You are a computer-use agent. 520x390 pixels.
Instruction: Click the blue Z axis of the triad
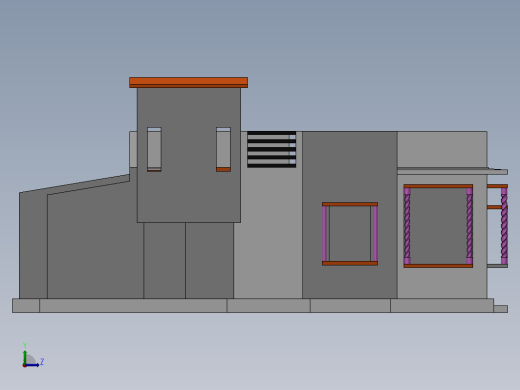coord(32,365)
